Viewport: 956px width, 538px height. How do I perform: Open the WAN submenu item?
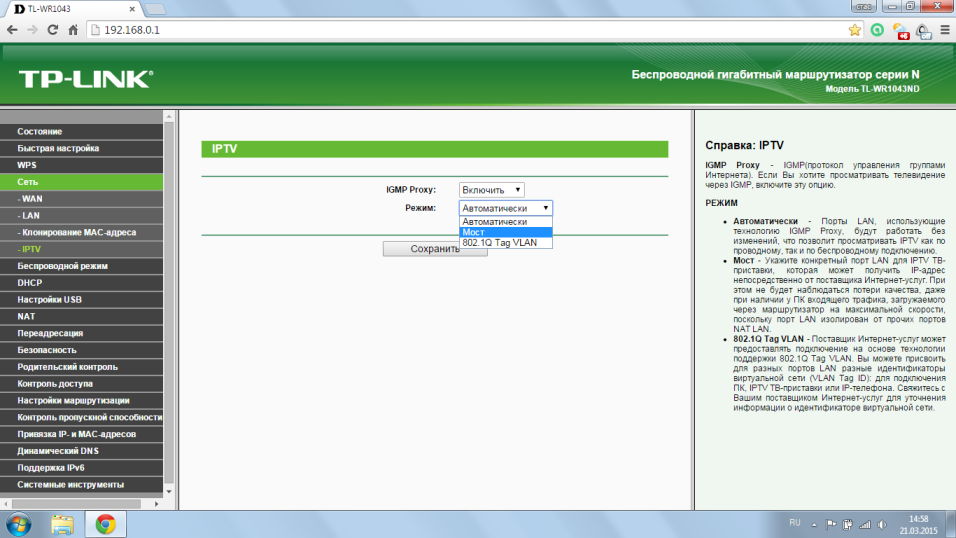click(32, 199)
